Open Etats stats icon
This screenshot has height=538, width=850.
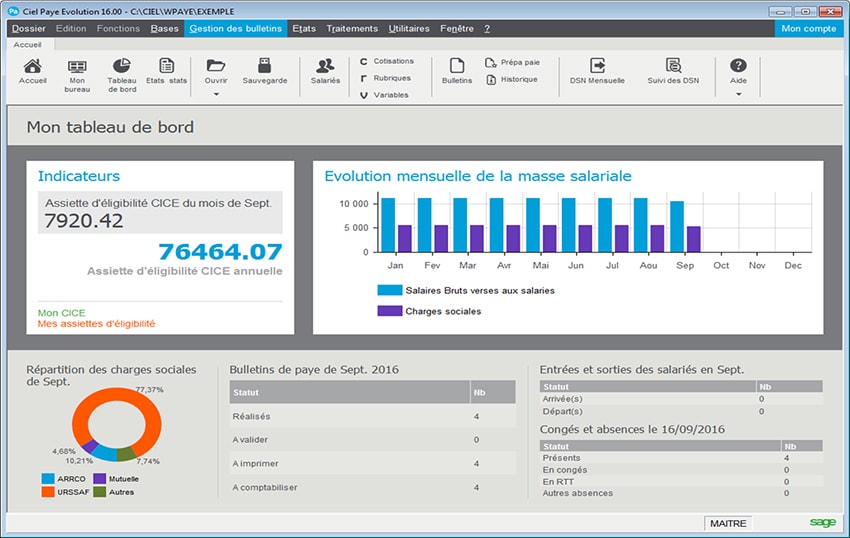pyautogui.click(x=166, y=66)
